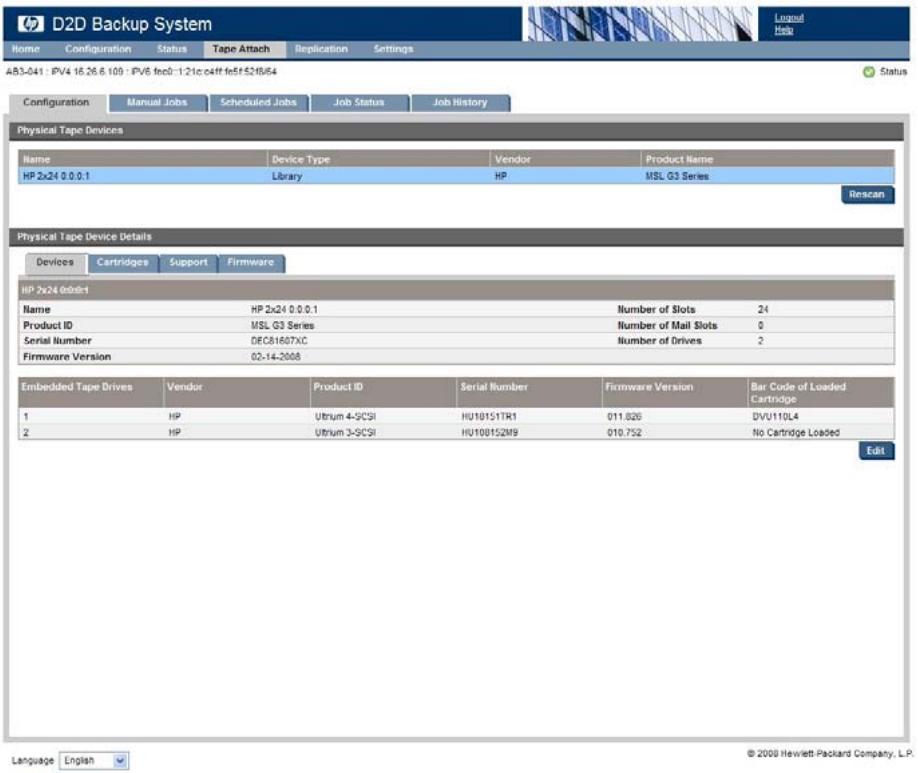Open the Home menu
Viewport: 918px width, 773px height.
point(26,49)
